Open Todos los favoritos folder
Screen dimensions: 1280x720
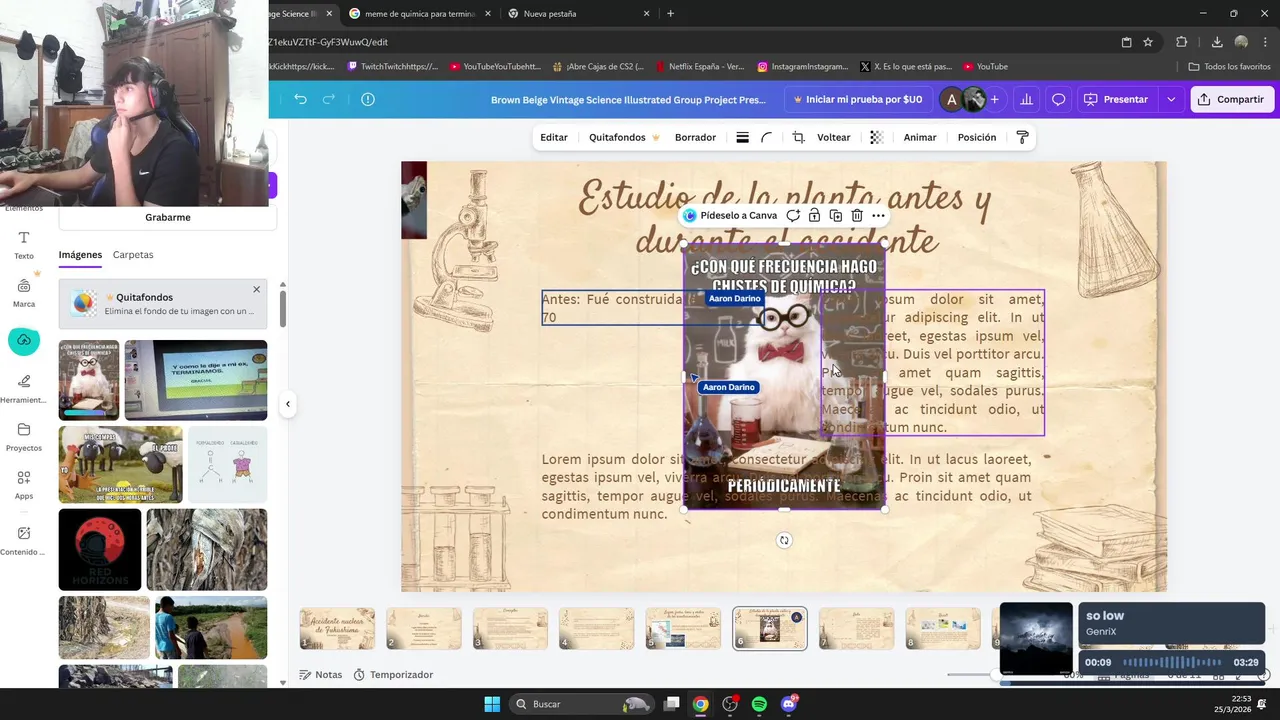click(1229, 66)
